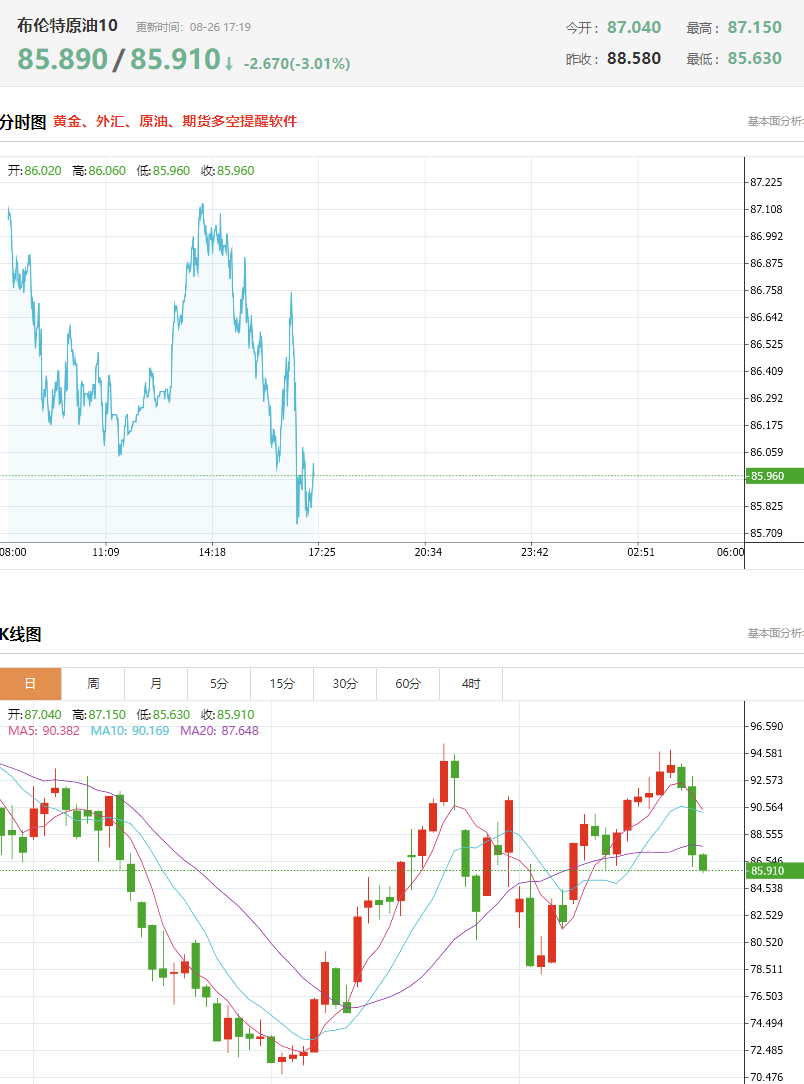Click the MA5 indicator label

44,731
